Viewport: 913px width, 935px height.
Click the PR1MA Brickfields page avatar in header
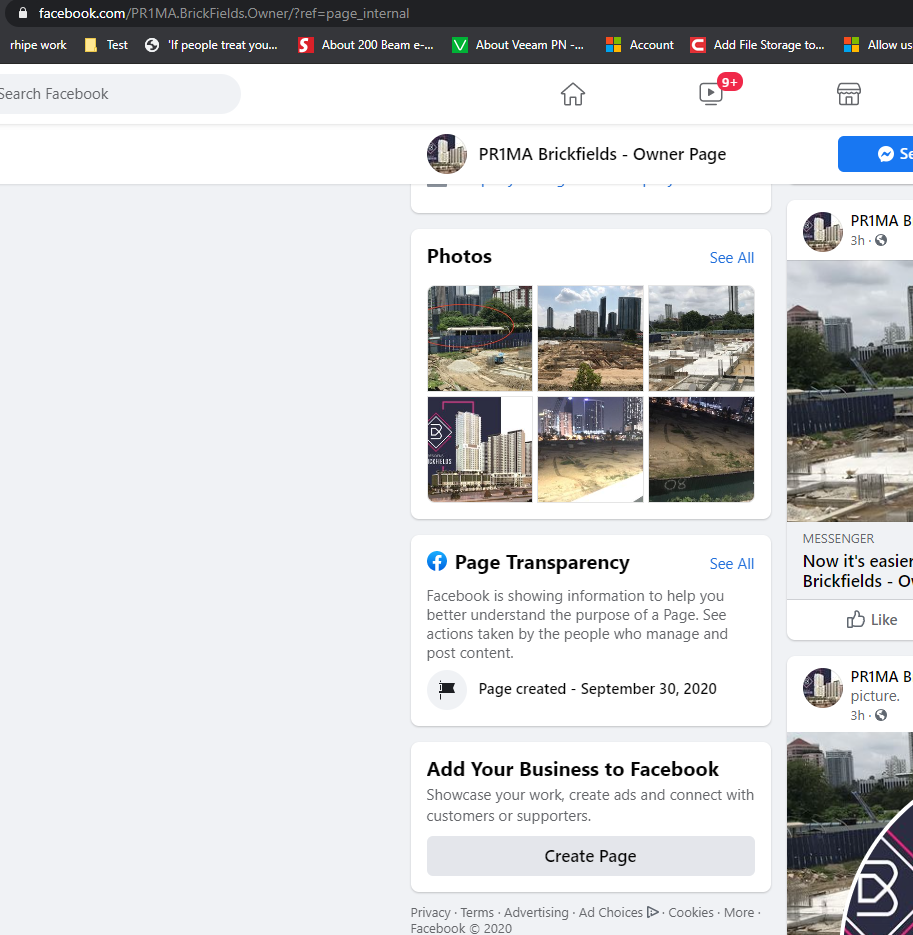coord(447,154)
